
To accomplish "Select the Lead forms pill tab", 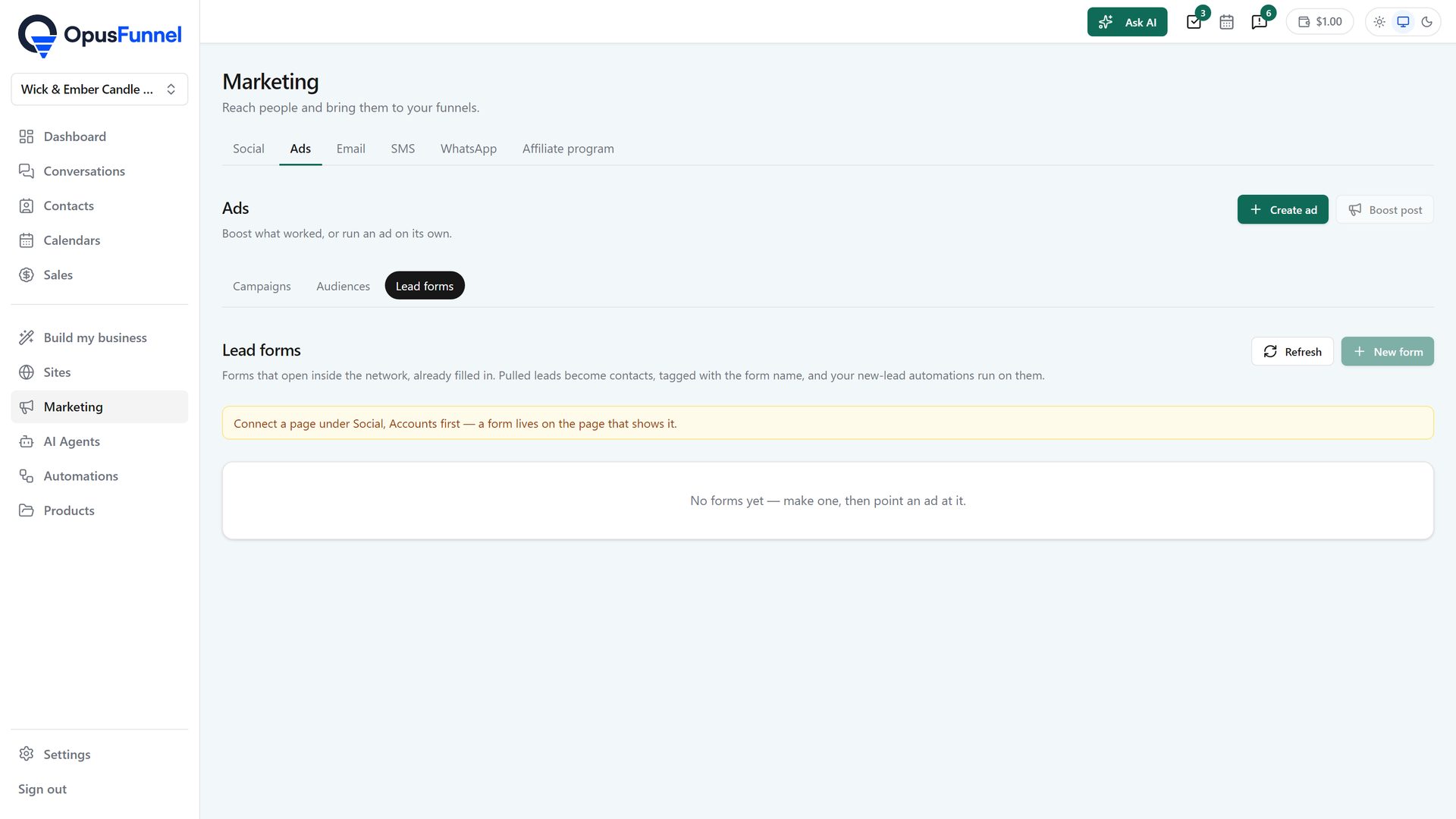I will click(425, 286).
